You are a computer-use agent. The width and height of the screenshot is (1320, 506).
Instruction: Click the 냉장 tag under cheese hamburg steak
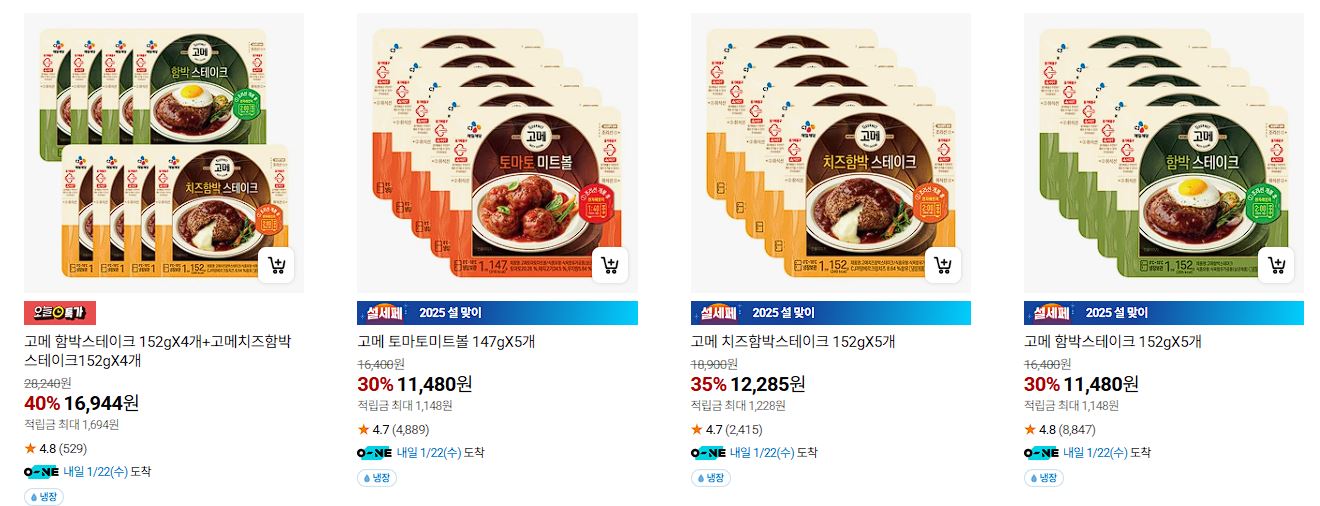click(x=711, y=478)
